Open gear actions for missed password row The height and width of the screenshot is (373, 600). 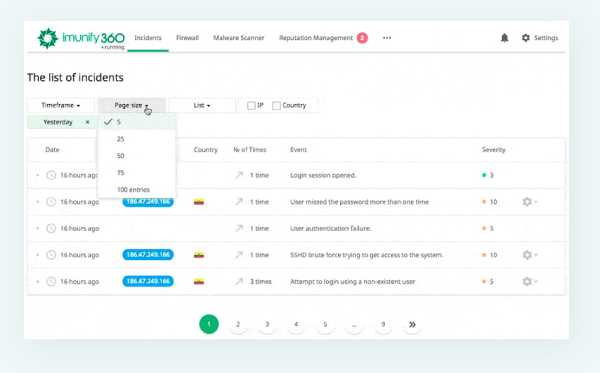coord(529,202)
